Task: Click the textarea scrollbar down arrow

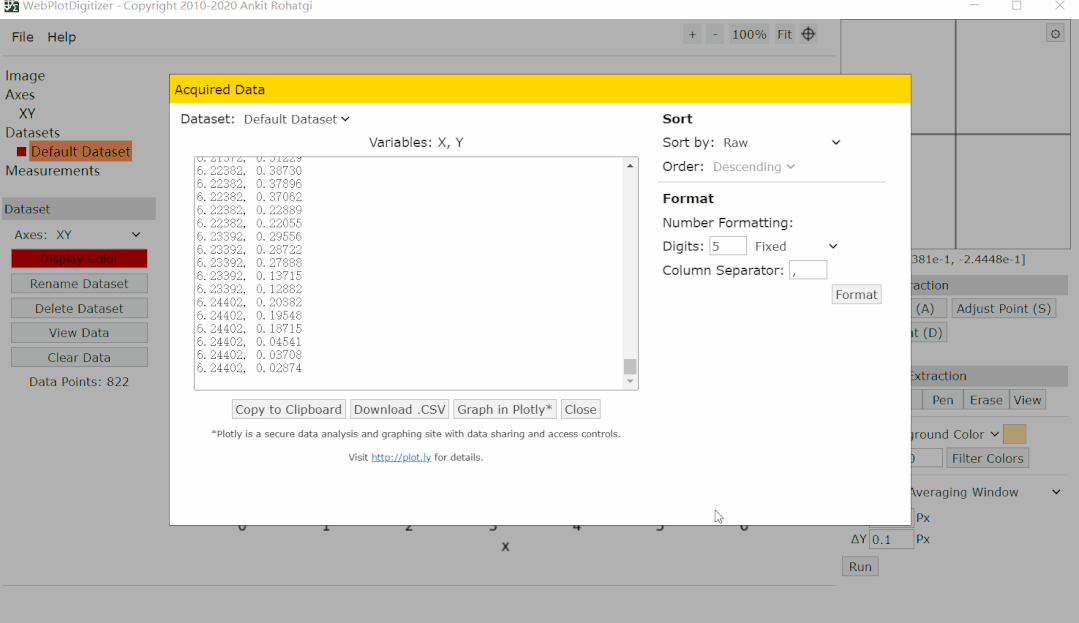Action: tap(630, 381)
